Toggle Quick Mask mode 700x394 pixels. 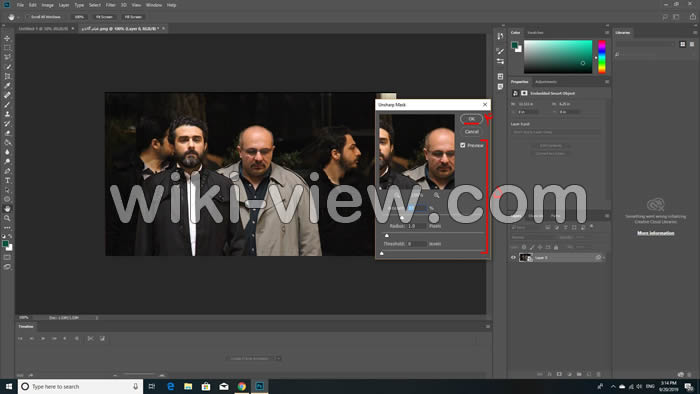[x=7, y=257]
